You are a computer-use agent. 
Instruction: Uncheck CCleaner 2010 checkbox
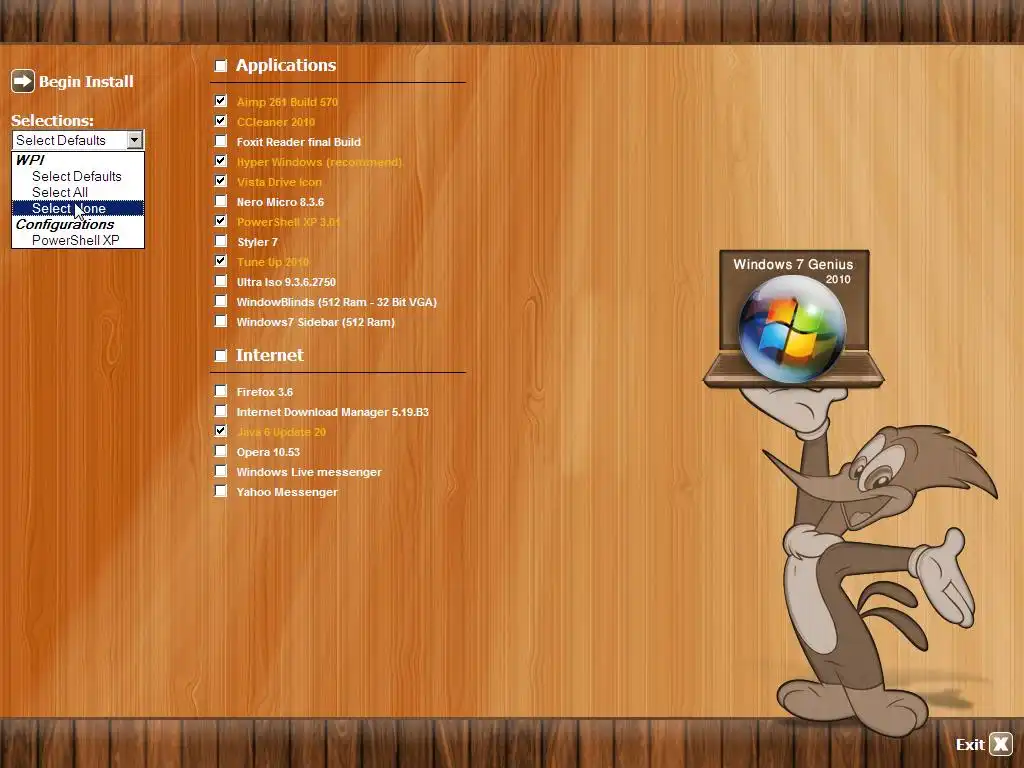click(x=221, y=121)
